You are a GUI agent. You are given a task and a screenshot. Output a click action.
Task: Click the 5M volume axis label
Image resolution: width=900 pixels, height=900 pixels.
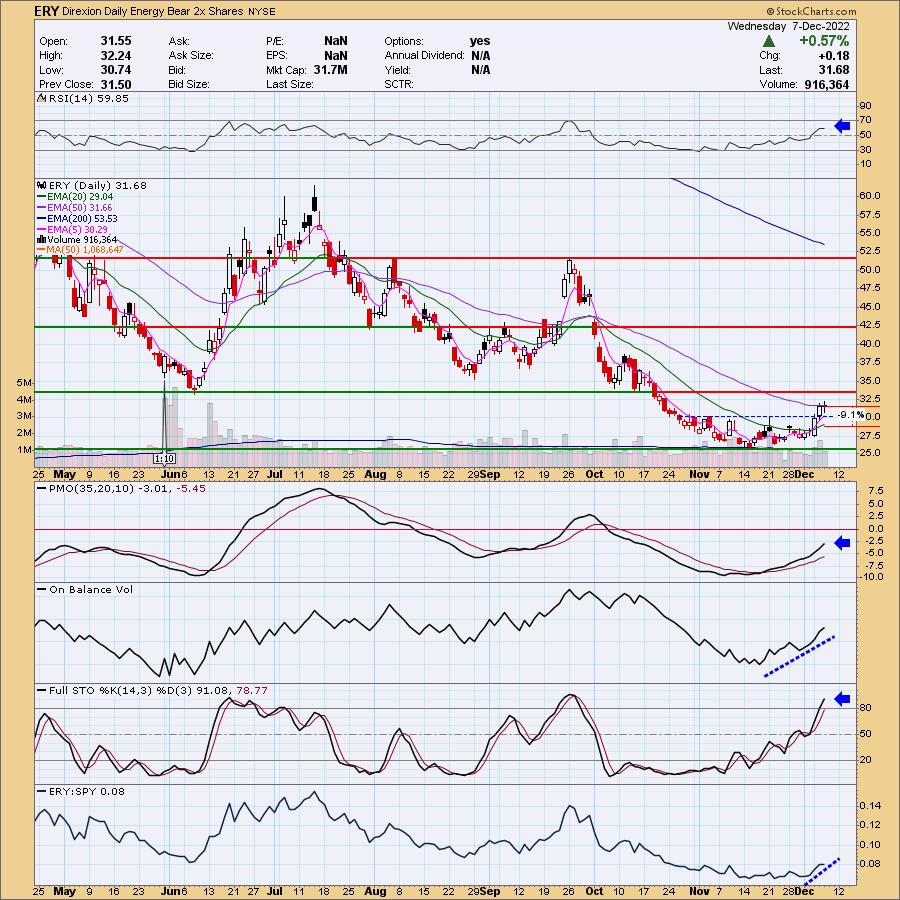point(24,382)
